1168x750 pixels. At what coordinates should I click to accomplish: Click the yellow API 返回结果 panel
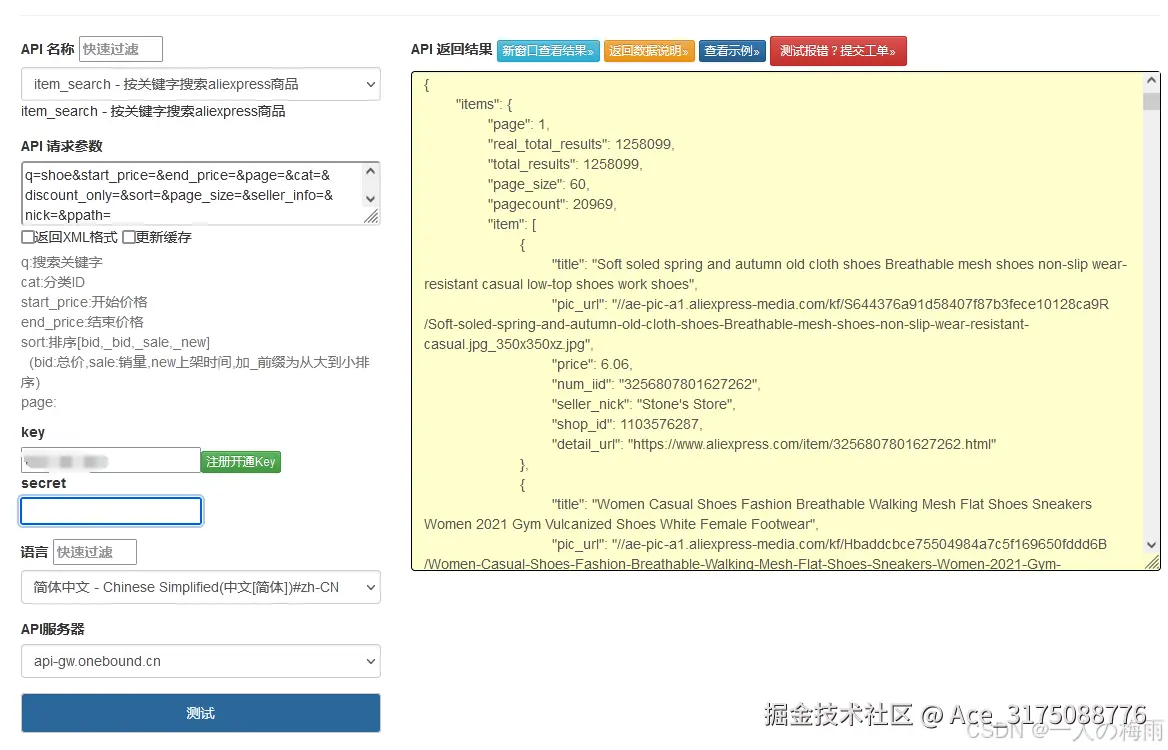780,320
